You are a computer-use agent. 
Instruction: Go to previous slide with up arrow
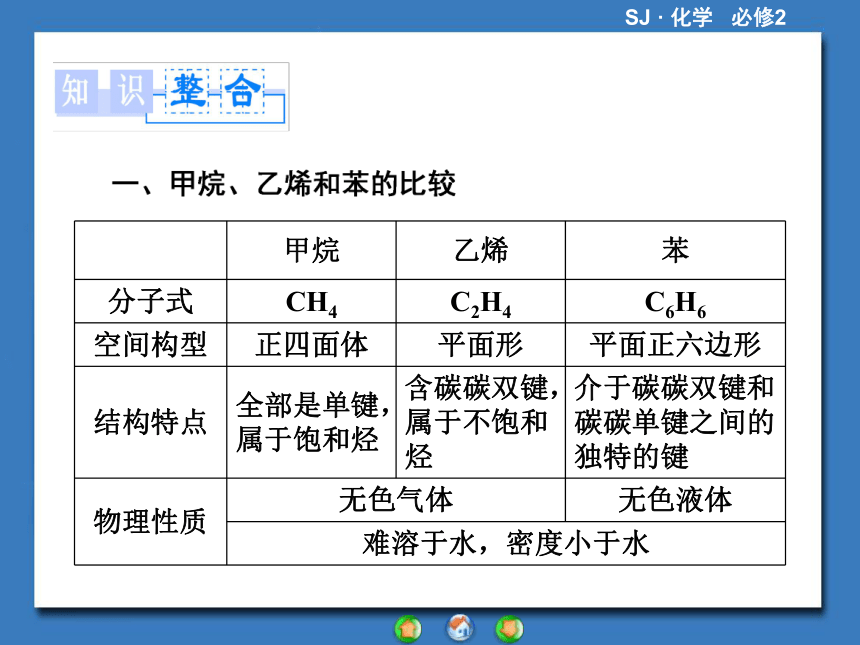coord(408,629)
